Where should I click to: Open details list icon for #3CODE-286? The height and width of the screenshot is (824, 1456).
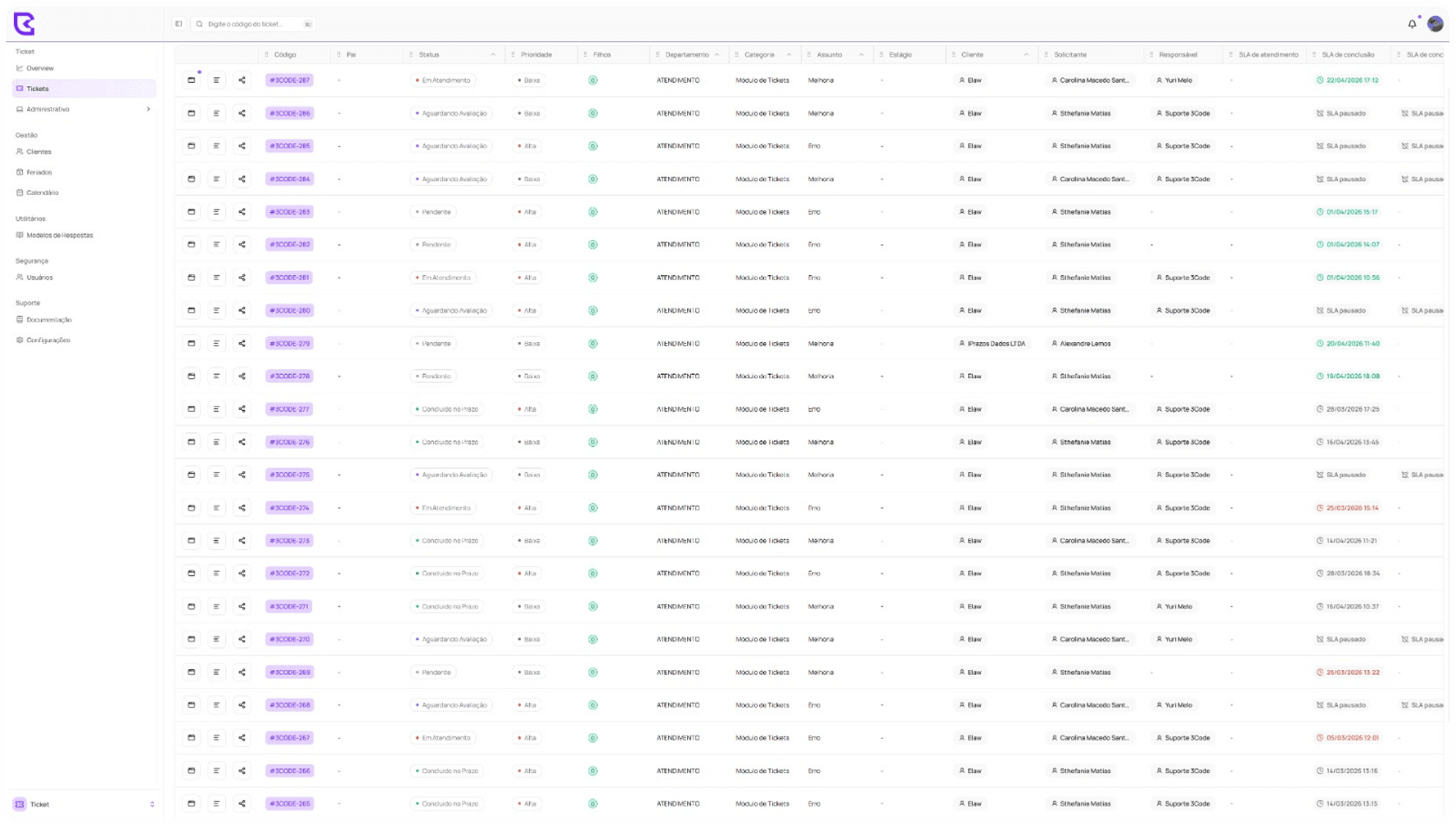[216, 113]
